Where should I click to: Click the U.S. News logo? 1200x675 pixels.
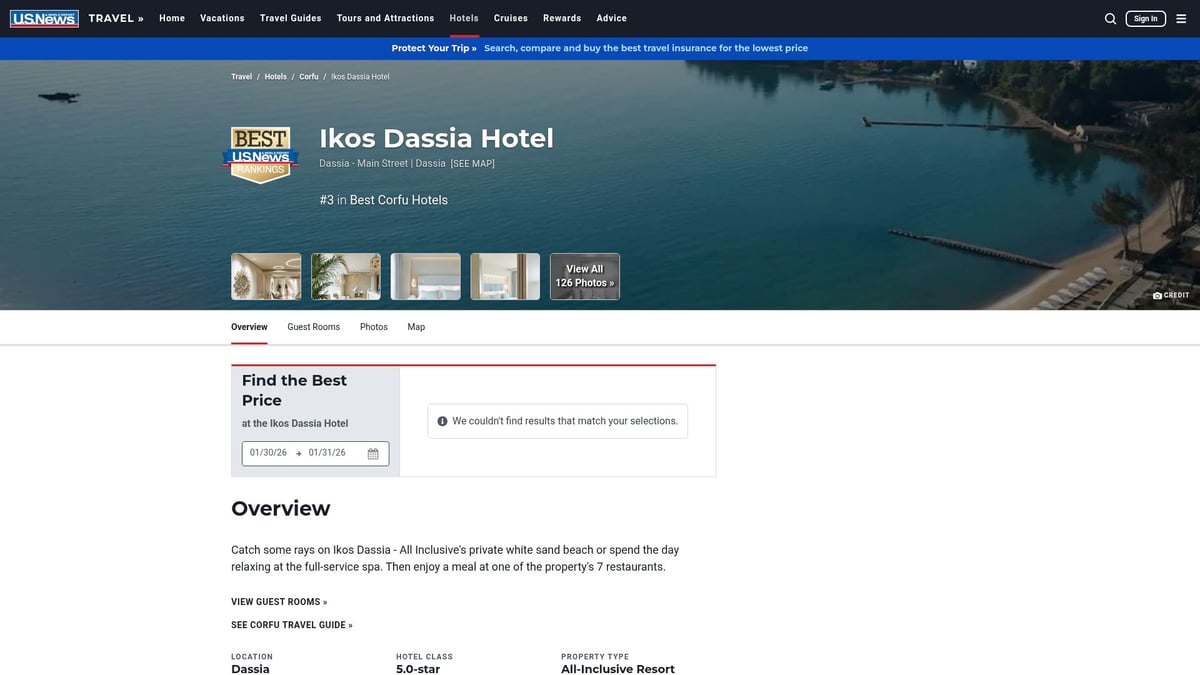coord(44,17)
